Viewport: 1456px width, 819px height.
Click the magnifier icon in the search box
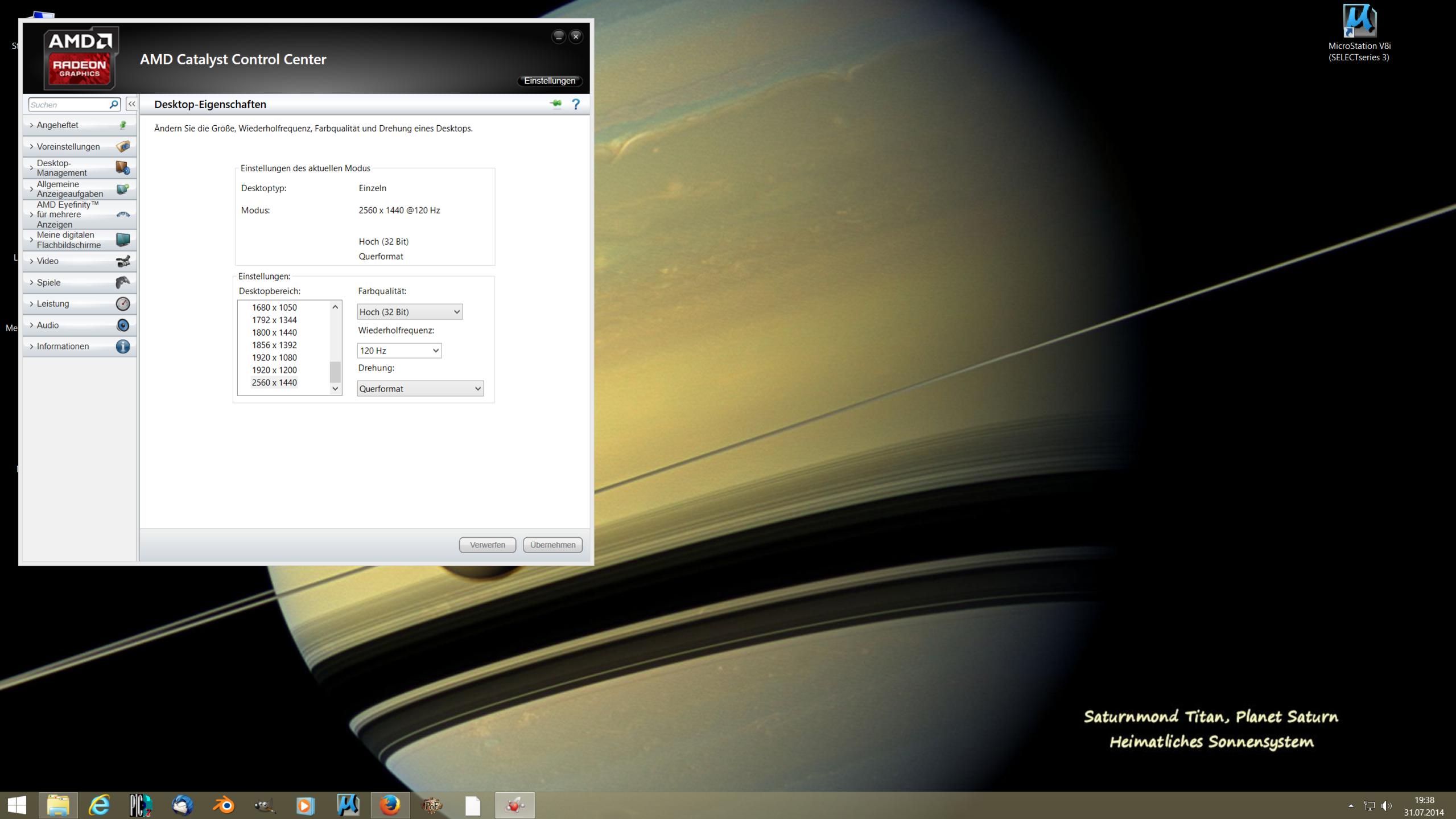(113, 104)
